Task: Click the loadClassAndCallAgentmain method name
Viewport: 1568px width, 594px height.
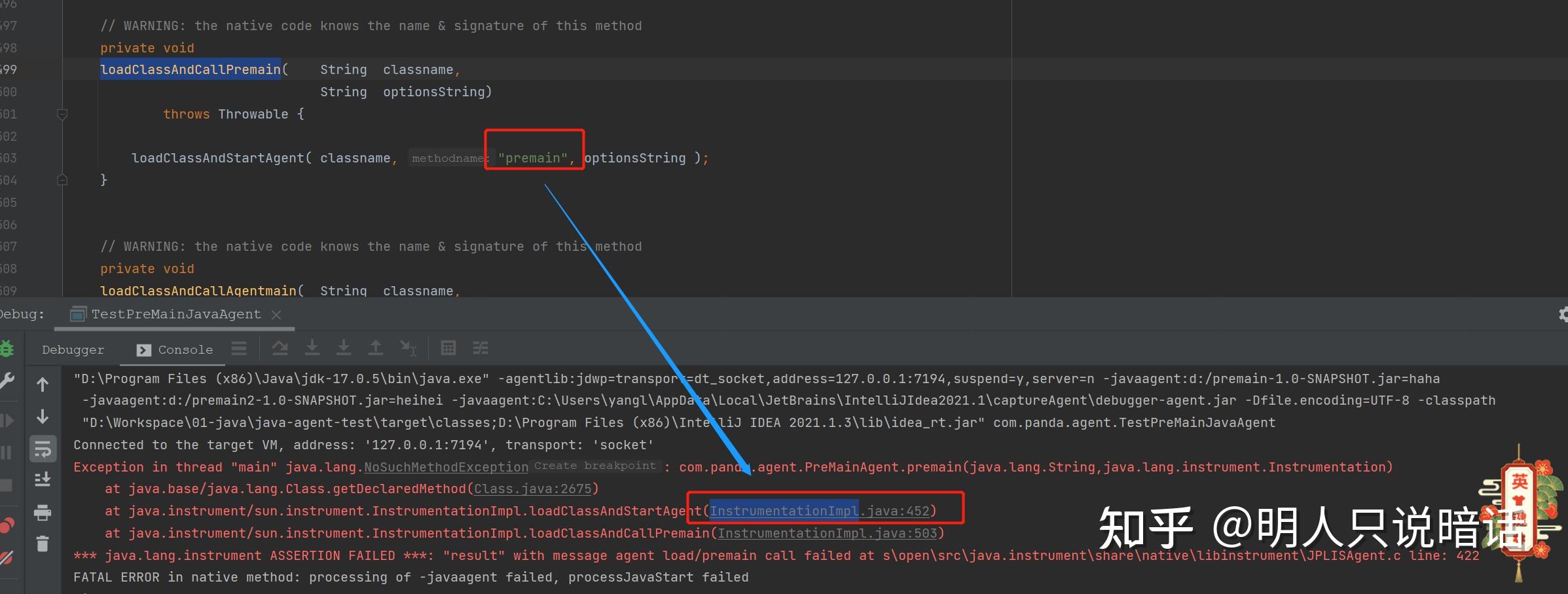Action: pos(198,290)
